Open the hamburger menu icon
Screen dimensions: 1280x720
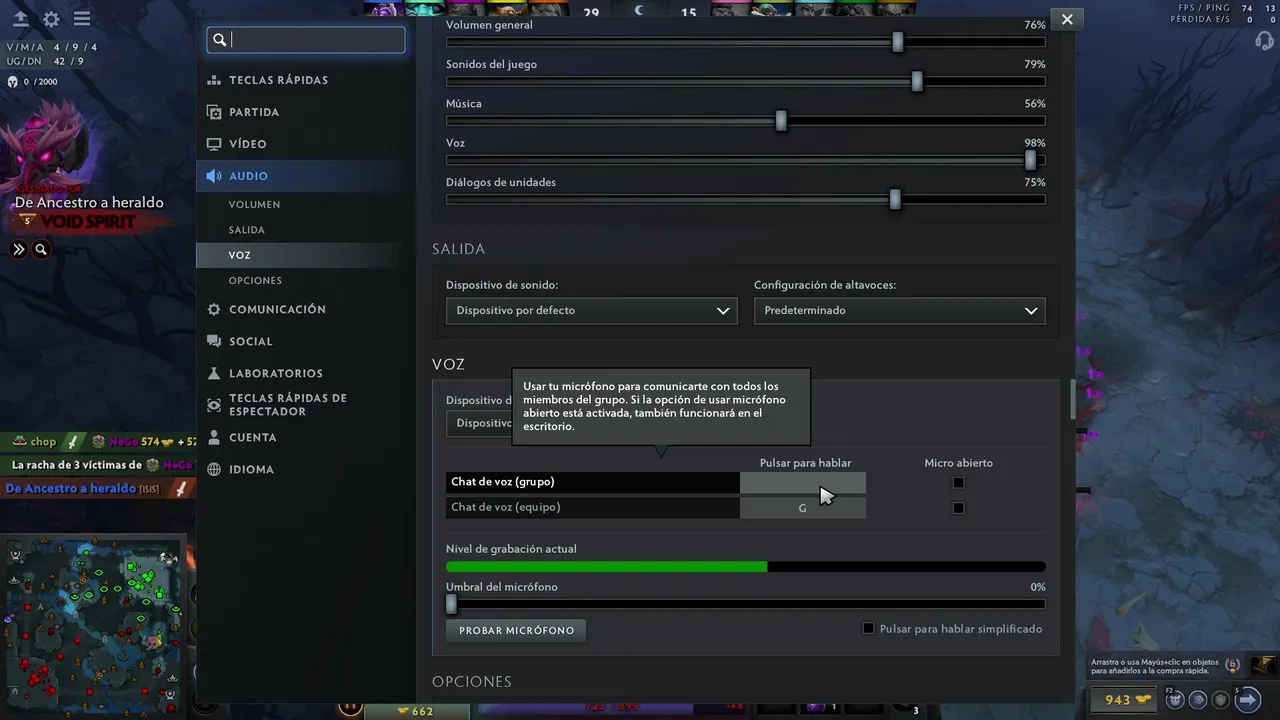[x=82, y=19]
